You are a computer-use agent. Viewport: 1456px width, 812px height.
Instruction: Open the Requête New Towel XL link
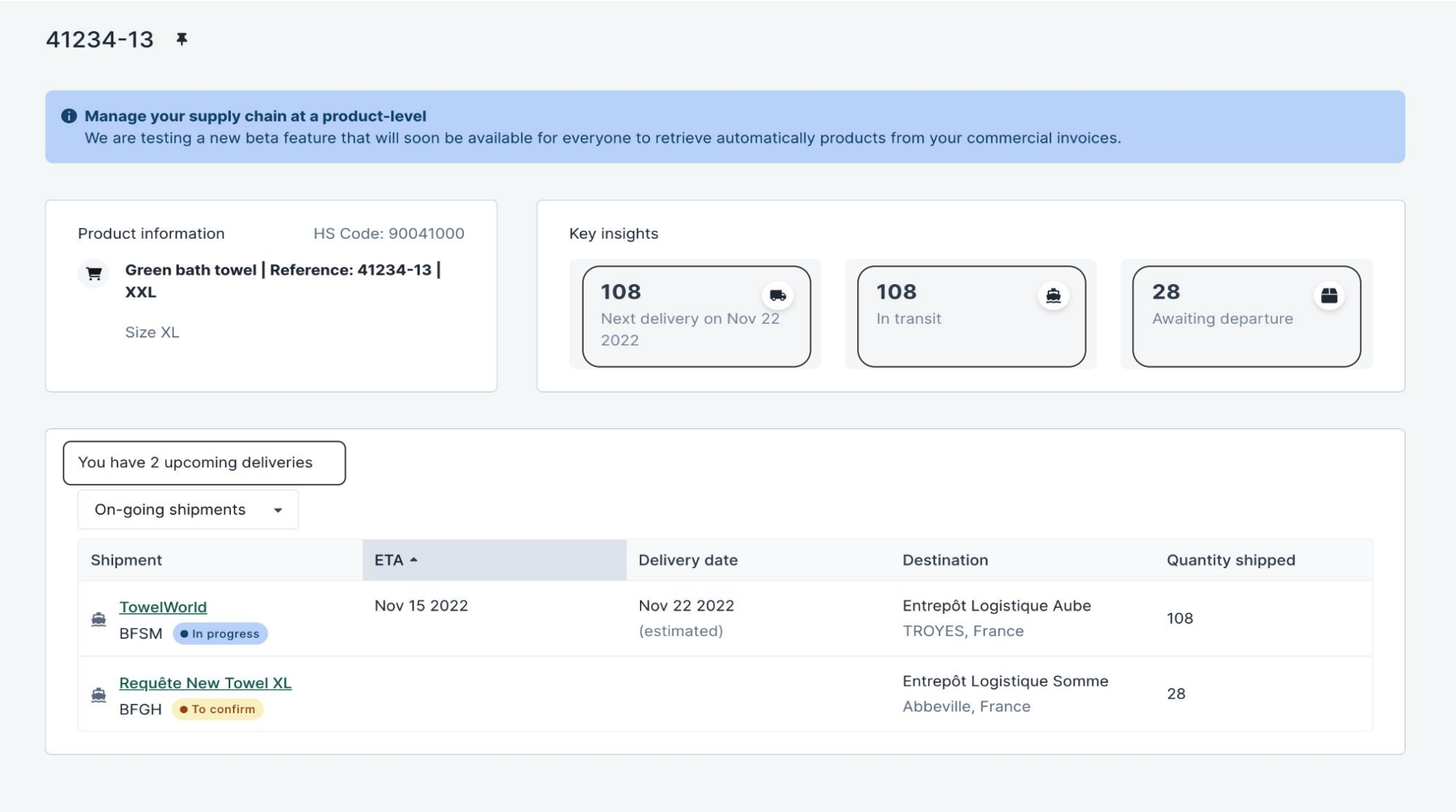205,683
